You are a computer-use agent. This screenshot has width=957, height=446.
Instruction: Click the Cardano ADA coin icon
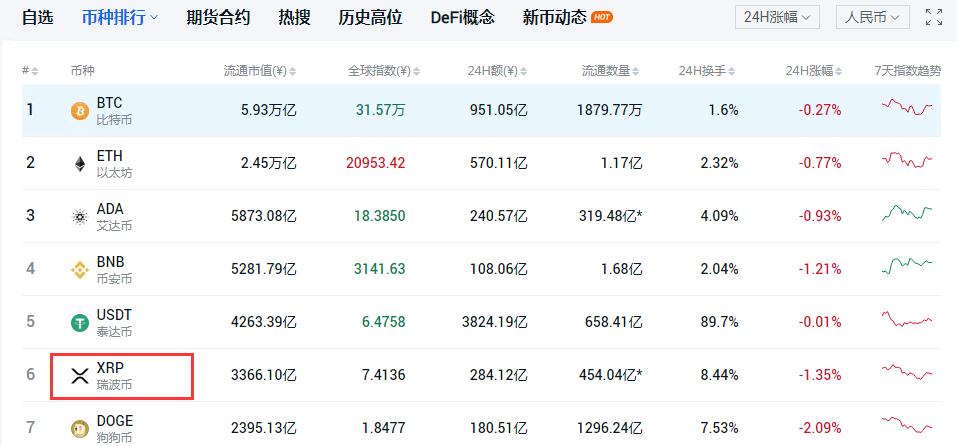(80, 216)
